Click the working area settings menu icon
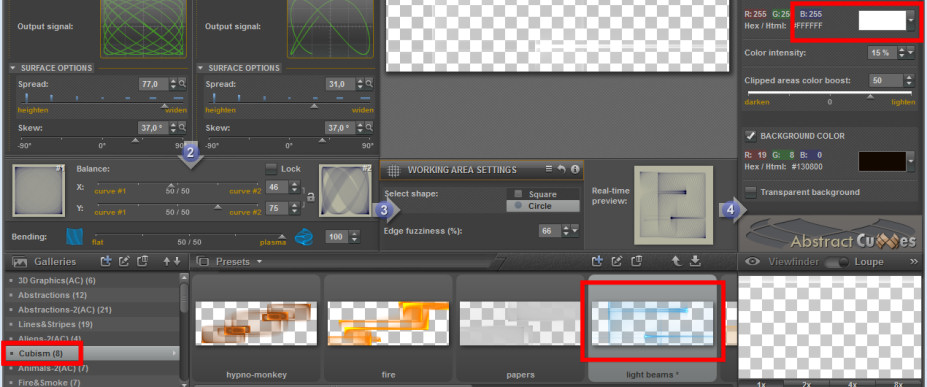This screenshot has height=387, width=927. click(x=549, y=170)
